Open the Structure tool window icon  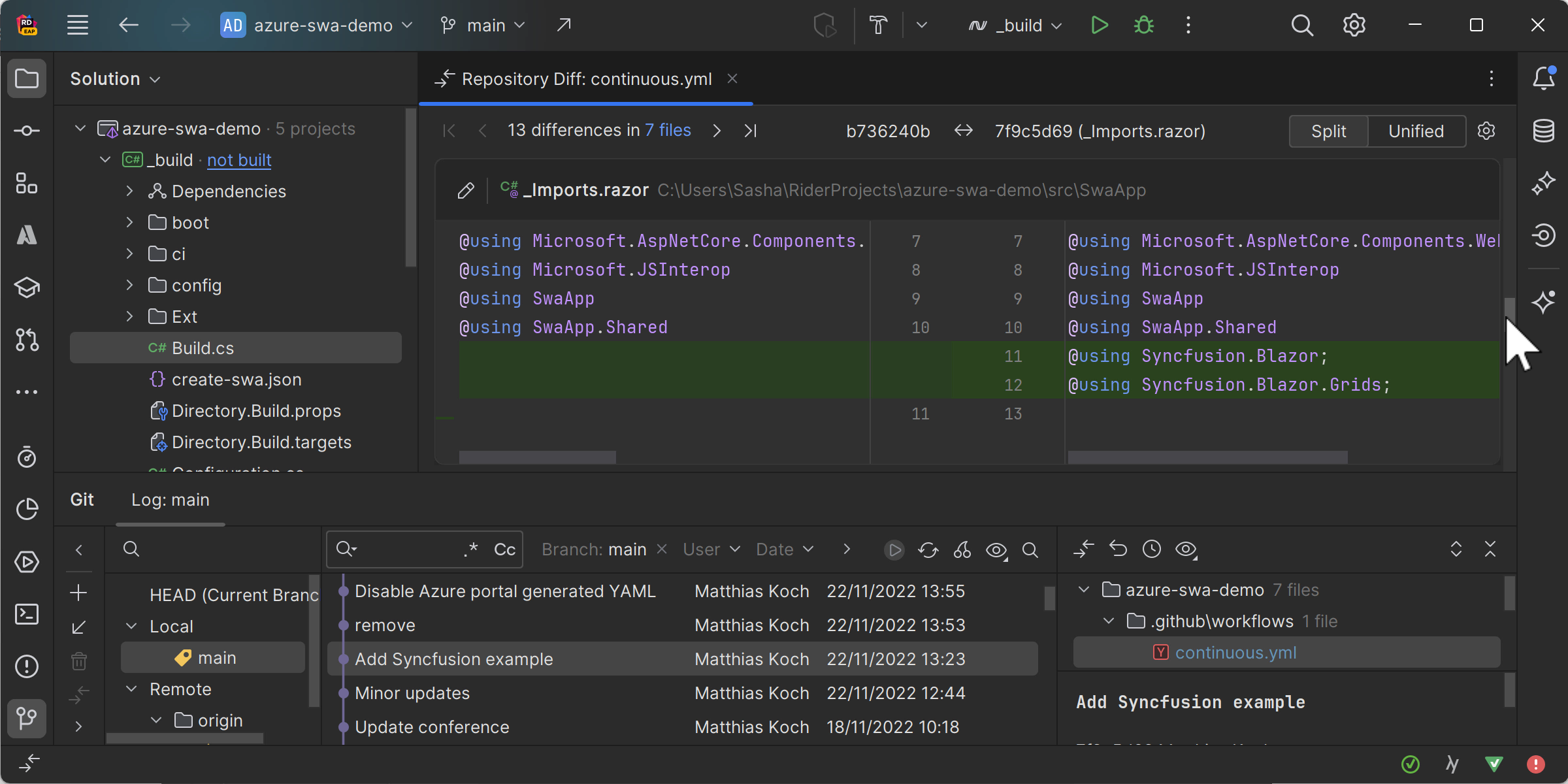pyautogui.click(x=27, y=183)
